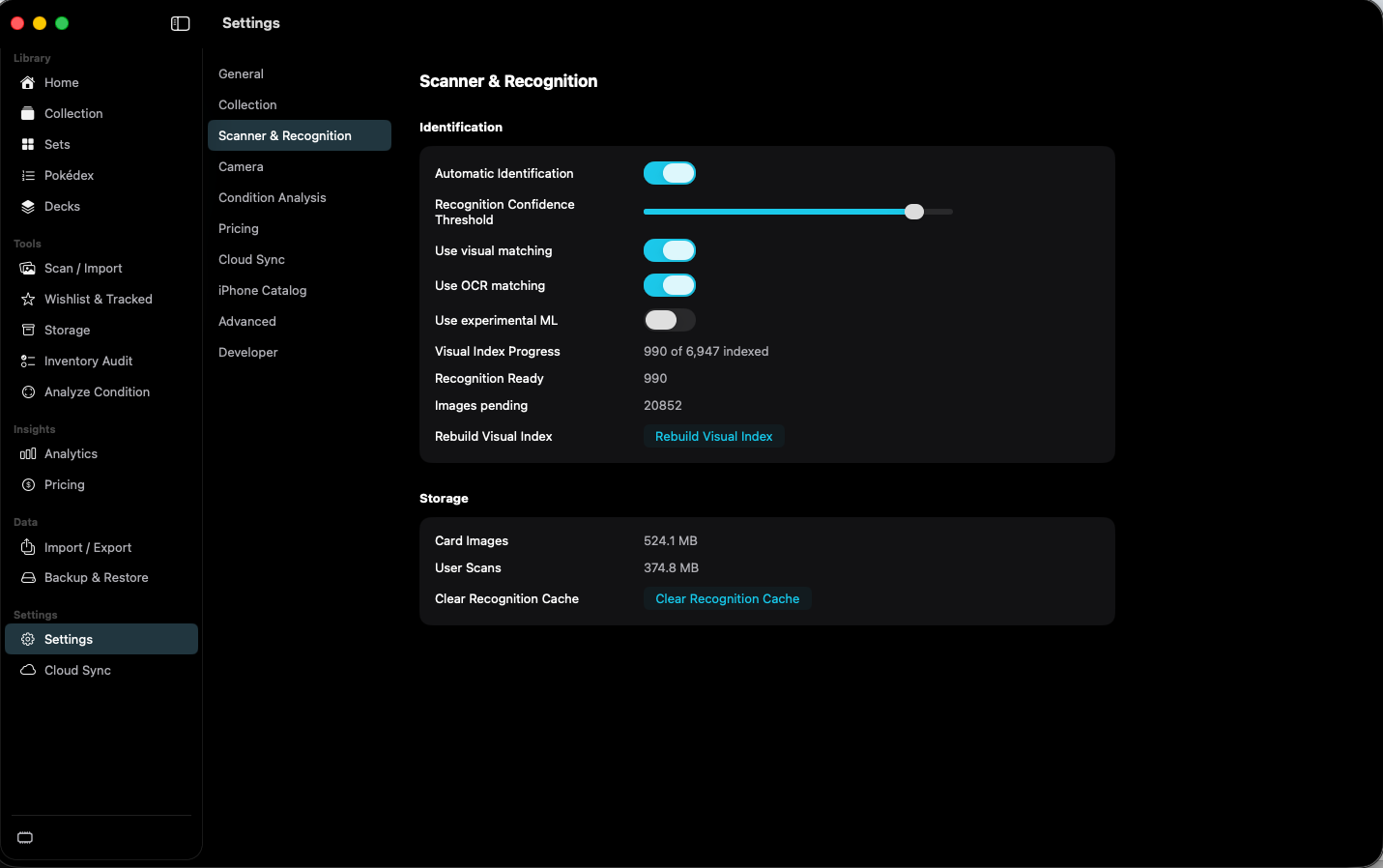
Task: Click Rebuild Visual Index button
Action: 714,436
